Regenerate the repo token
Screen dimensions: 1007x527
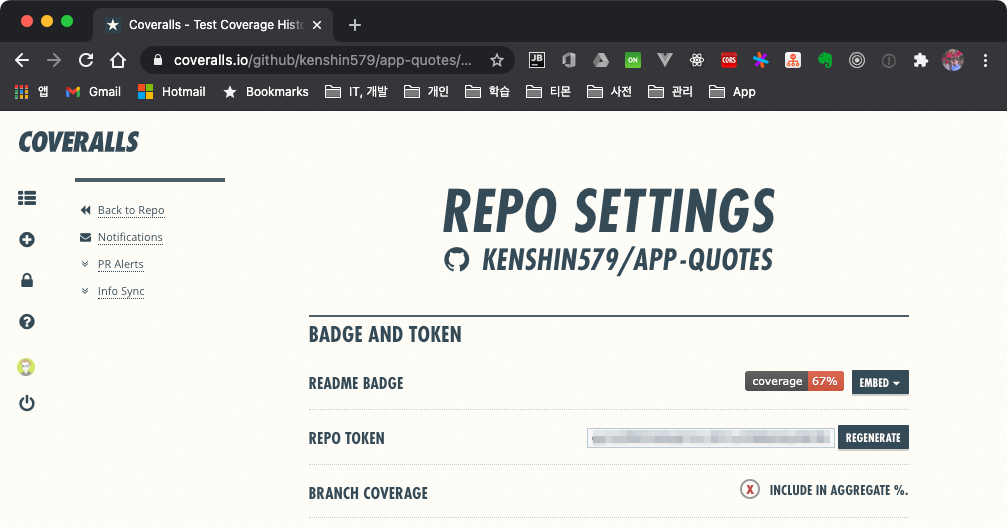(x=873, y=438)
